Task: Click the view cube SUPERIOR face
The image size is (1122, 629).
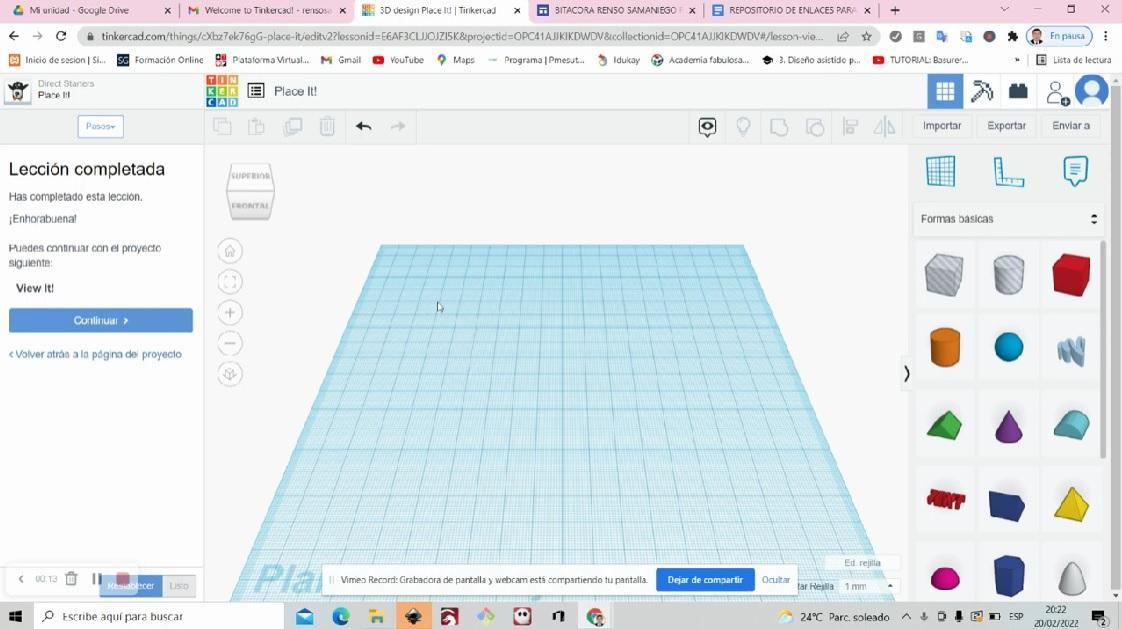Action: [250, 176]
